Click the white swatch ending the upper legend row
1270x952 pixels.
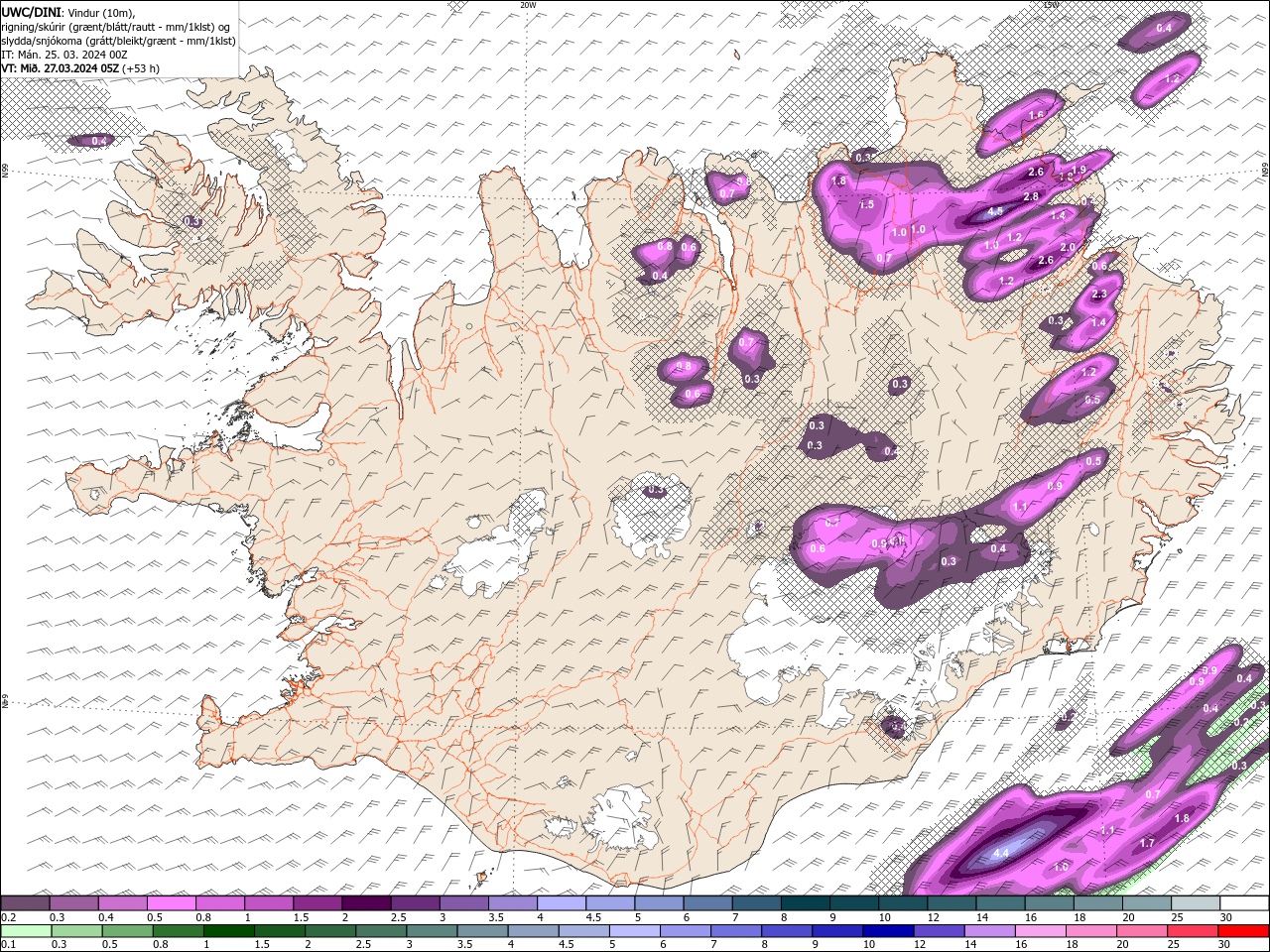(x=1244, y=902)
